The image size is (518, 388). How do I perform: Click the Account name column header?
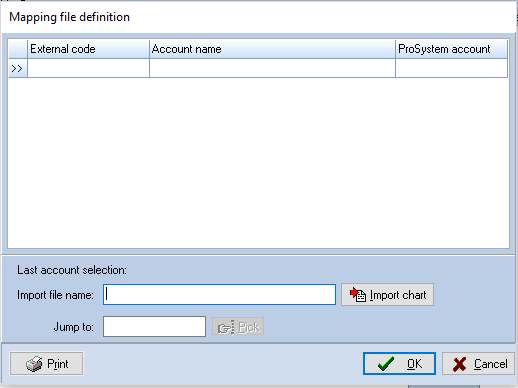272,49
